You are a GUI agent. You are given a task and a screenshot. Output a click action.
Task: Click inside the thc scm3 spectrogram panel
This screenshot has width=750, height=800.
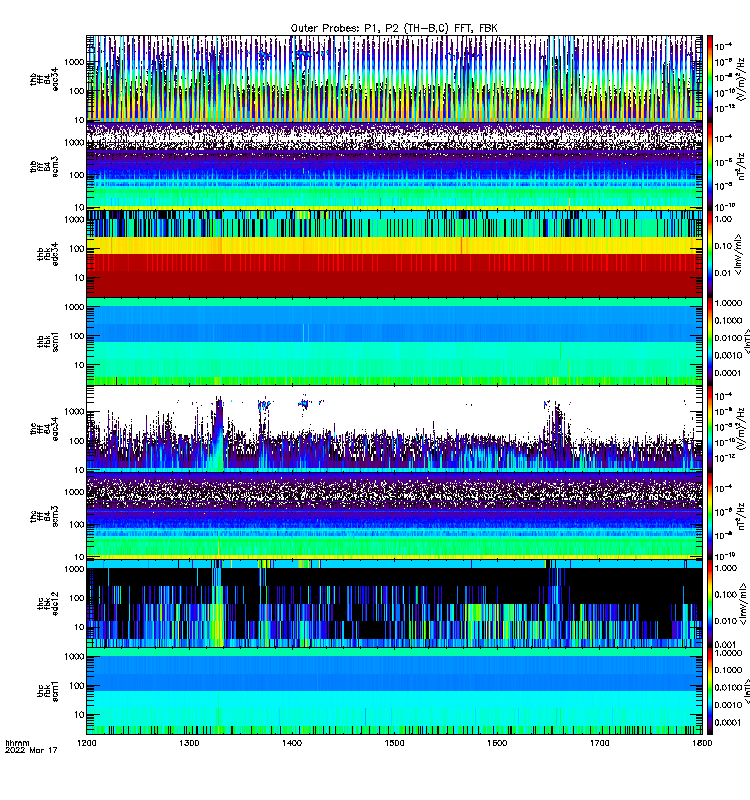394,516
